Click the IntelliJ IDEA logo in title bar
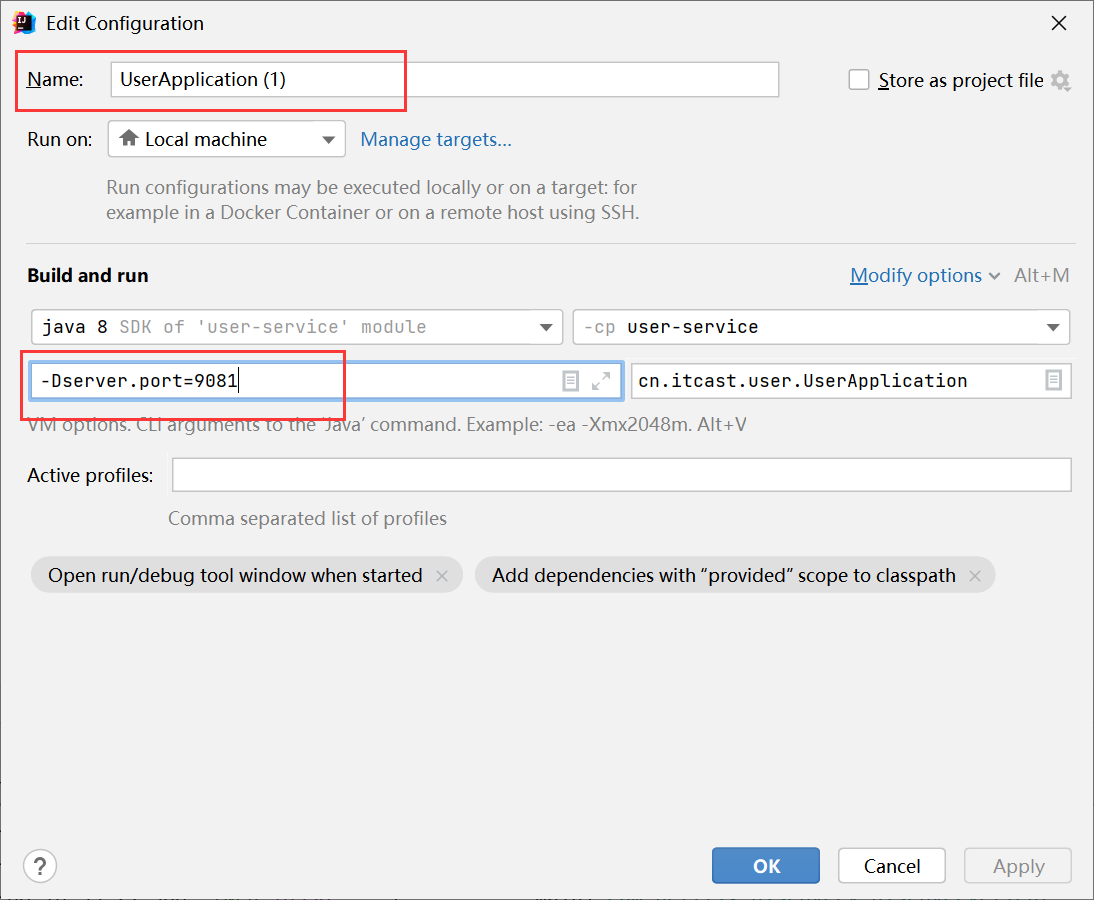 [24, 23]
